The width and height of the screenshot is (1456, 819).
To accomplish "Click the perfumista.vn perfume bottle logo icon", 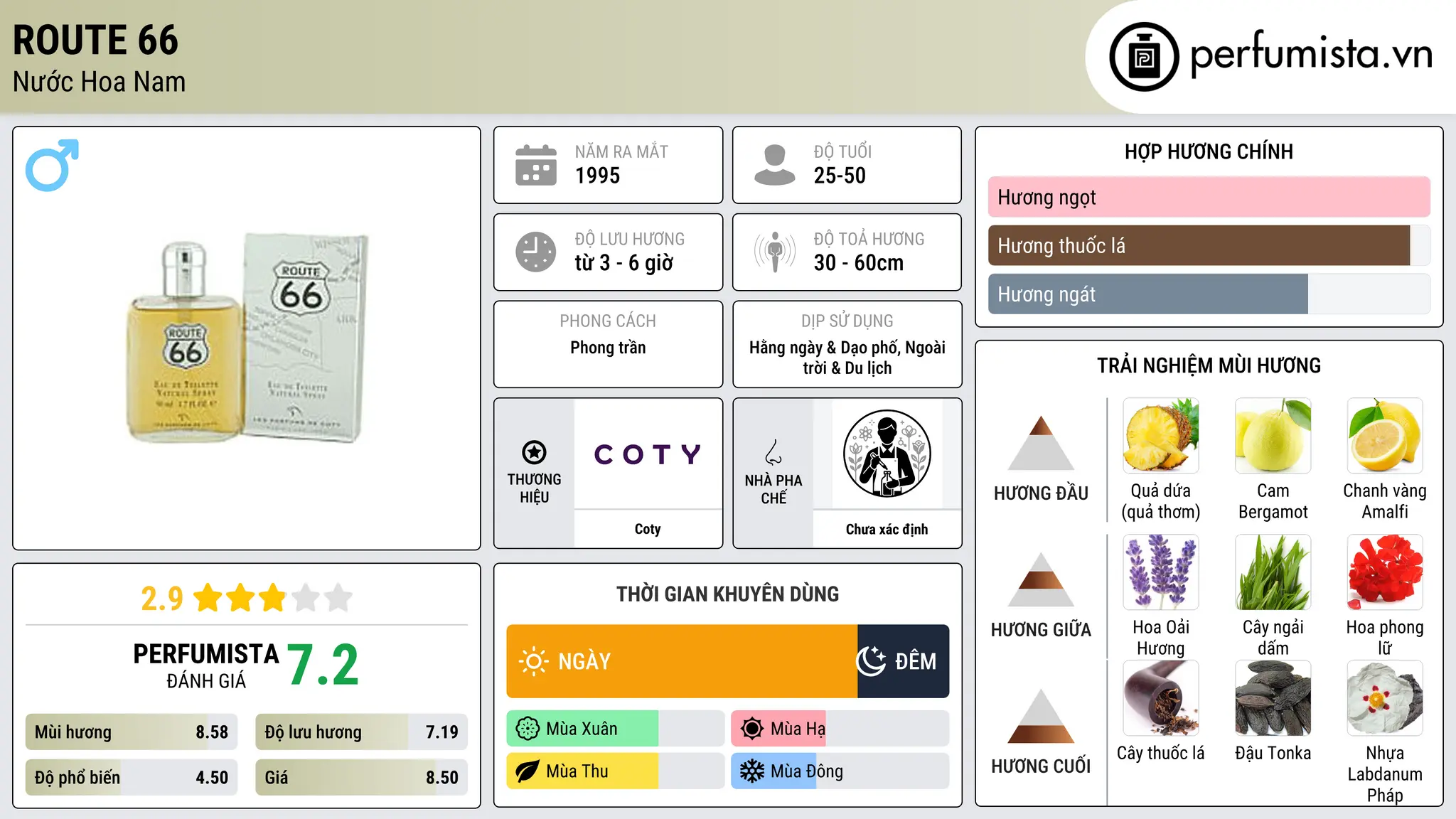I will tap(1144, 56).
